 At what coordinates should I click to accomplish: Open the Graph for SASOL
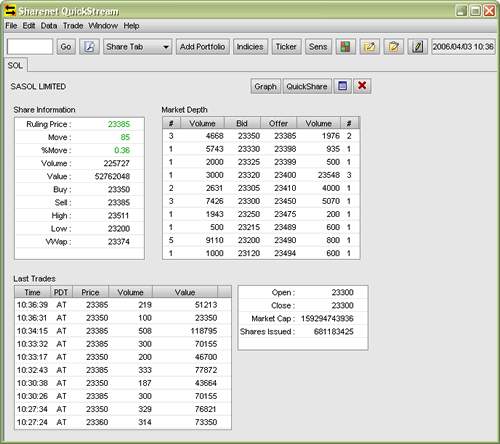(x=265, y=86)
